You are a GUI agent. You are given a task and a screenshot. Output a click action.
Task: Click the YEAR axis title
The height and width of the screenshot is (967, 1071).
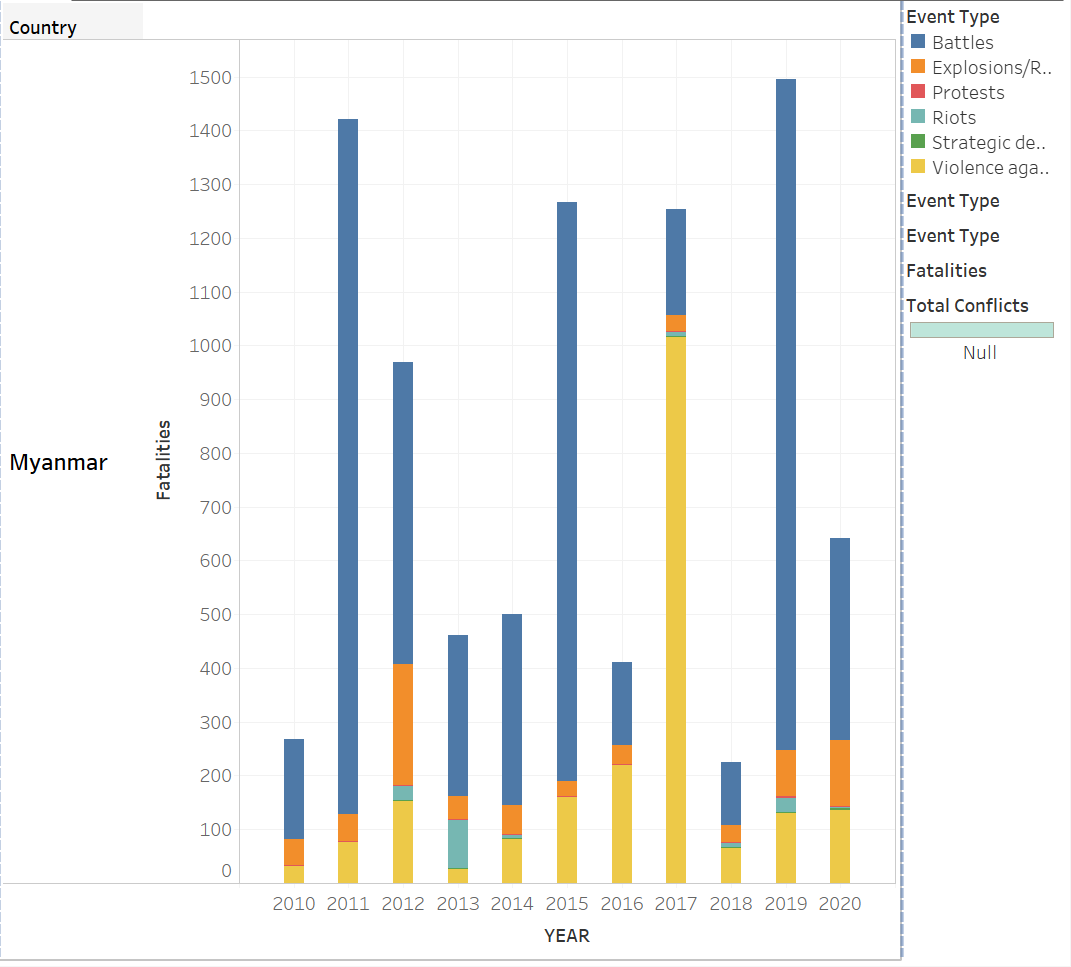[566, 936]
